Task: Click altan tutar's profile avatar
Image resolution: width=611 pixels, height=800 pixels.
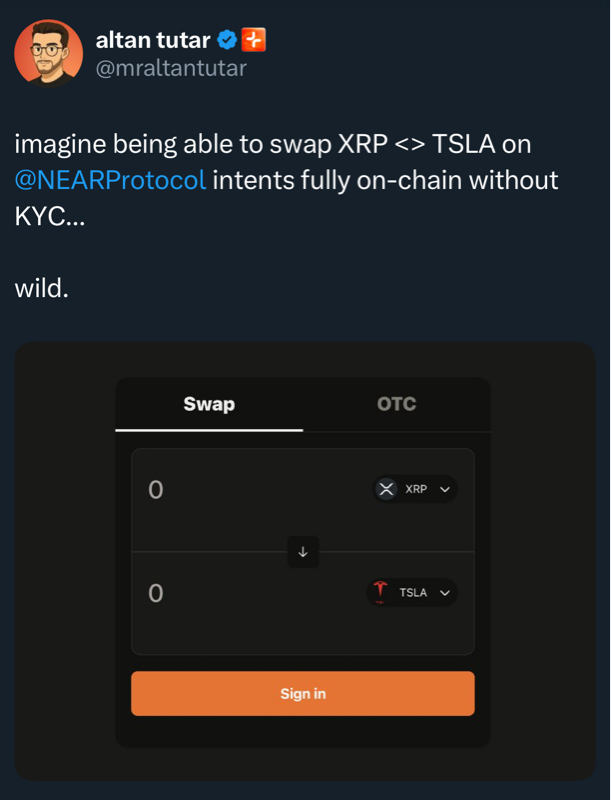Action: point(48,52)
